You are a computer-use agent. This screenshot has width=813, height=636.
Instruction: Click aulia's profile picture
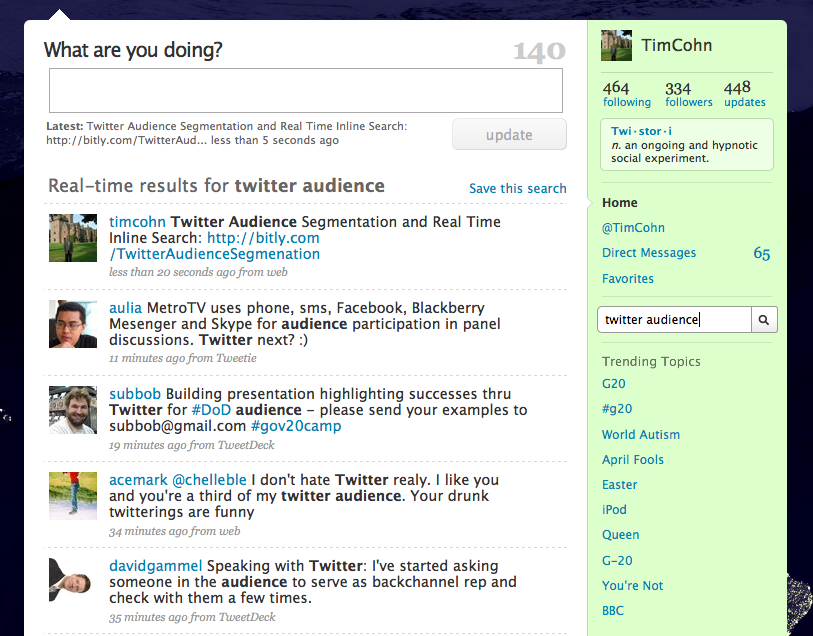click(73, 324)
